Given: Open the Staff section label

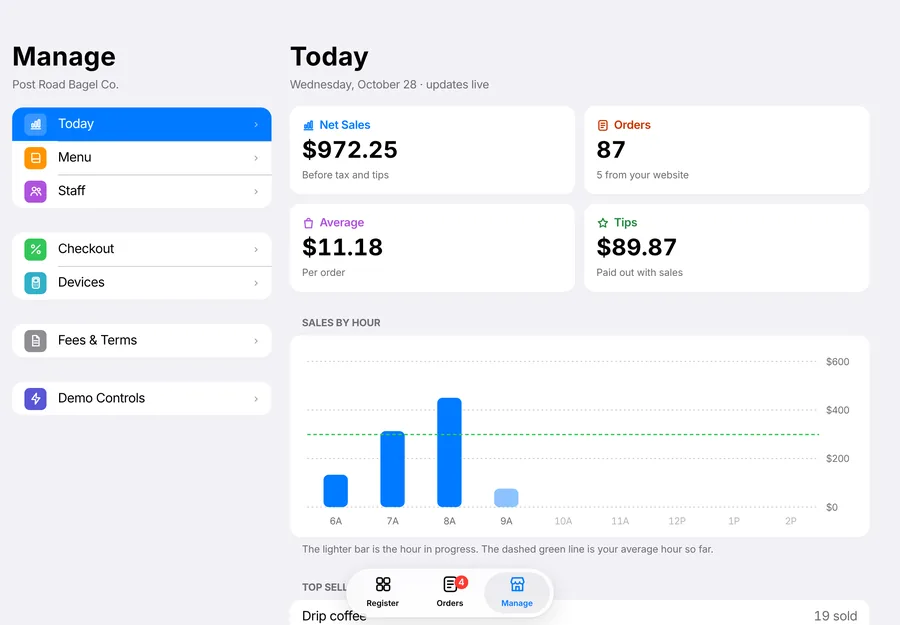Looking at the screenshot, I should coord(72,191).
